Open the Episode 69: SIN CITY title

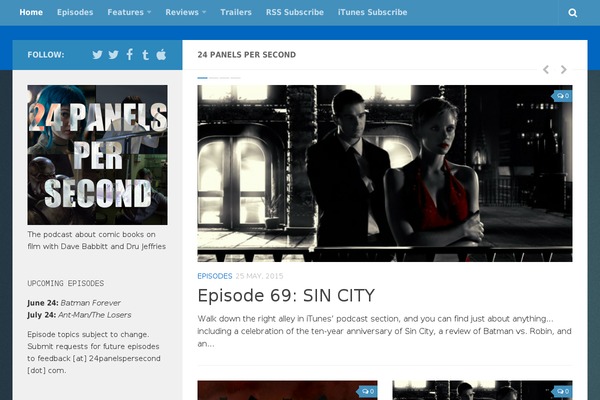pos(286,296)
